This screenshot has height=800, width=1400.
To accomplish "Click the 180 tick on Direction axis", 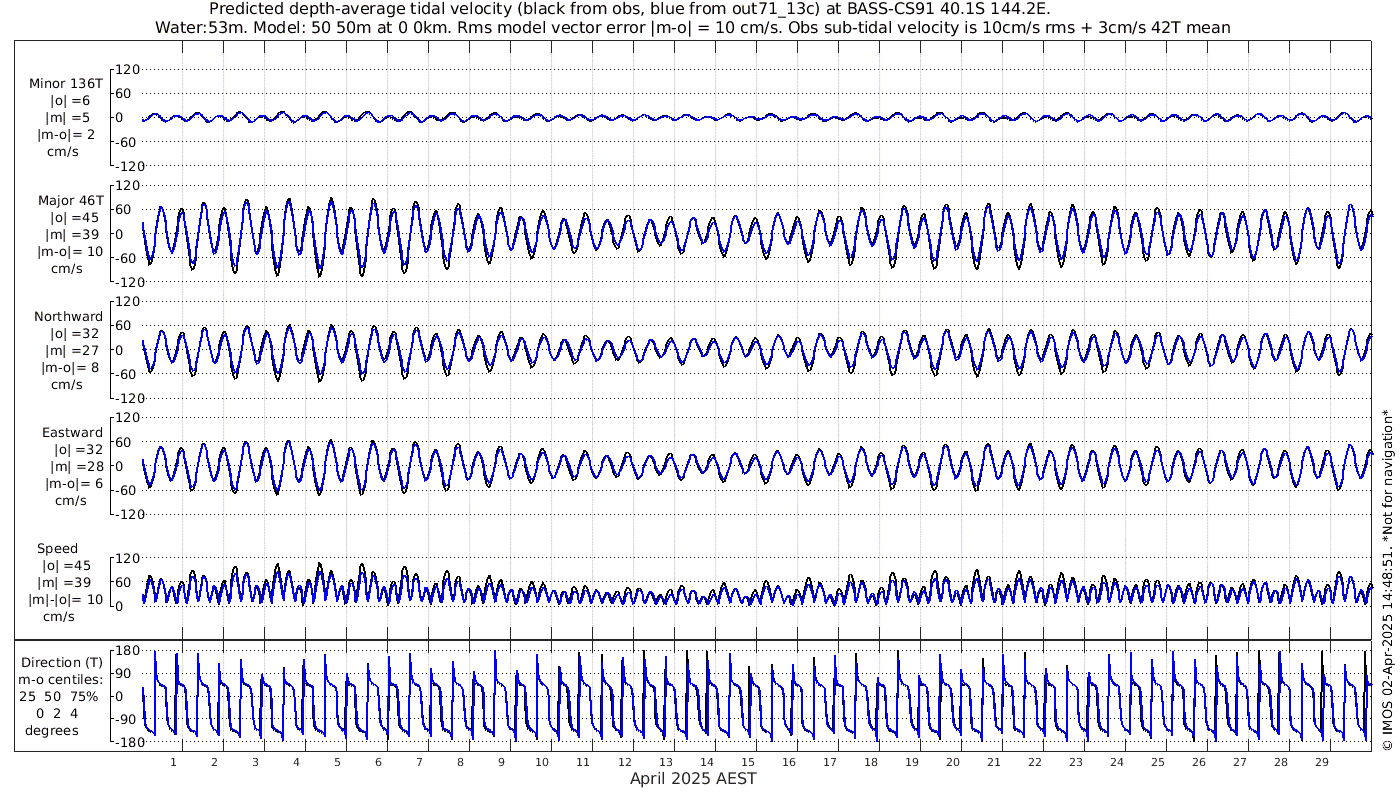I will point(126,651).
